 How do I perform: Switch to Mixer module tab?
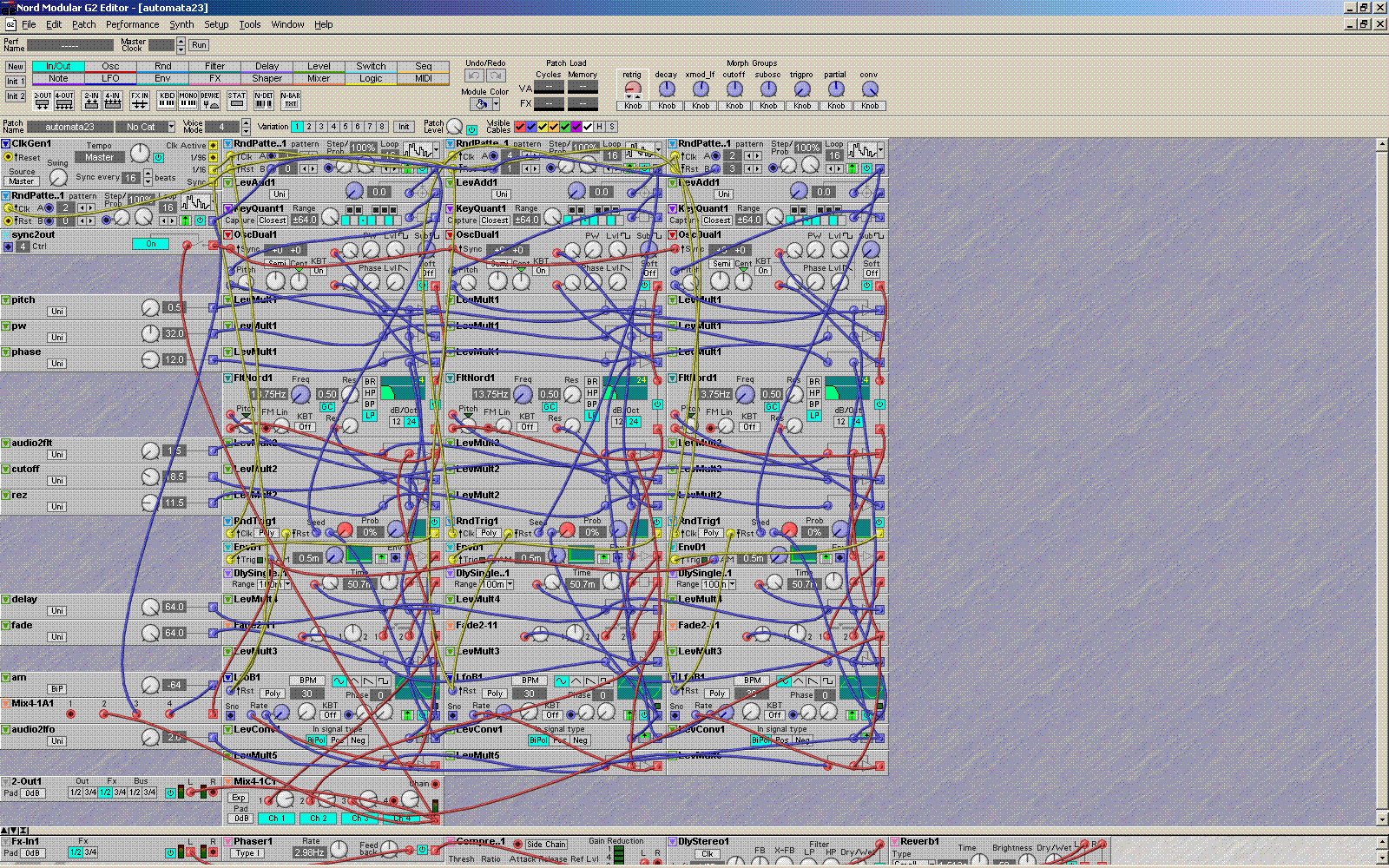319,78
